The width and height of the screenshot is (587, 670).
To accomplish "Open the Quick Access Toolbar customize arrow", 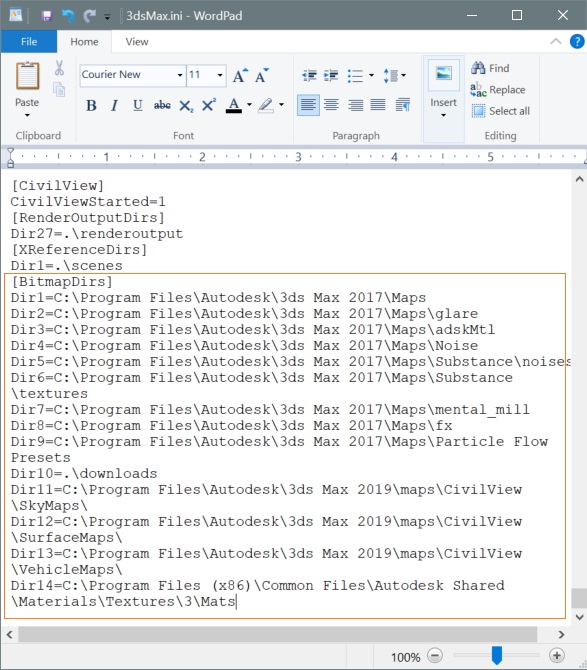I will 107,17.
